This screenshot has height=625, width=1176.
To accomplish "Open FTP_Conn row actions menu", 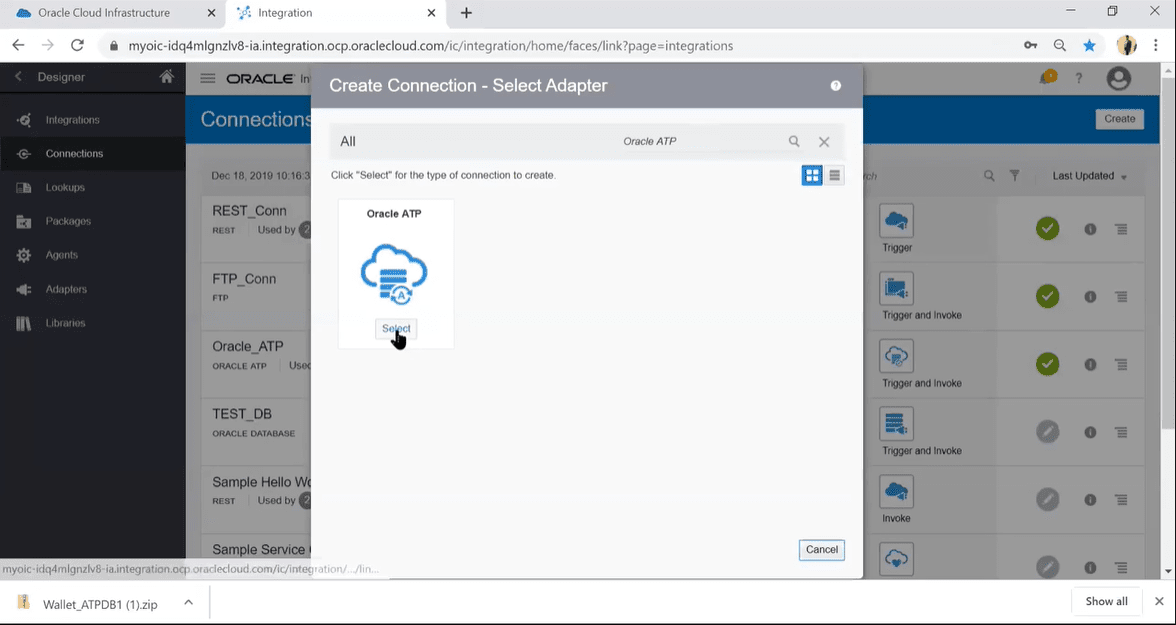I will (x=1121, y=296).
